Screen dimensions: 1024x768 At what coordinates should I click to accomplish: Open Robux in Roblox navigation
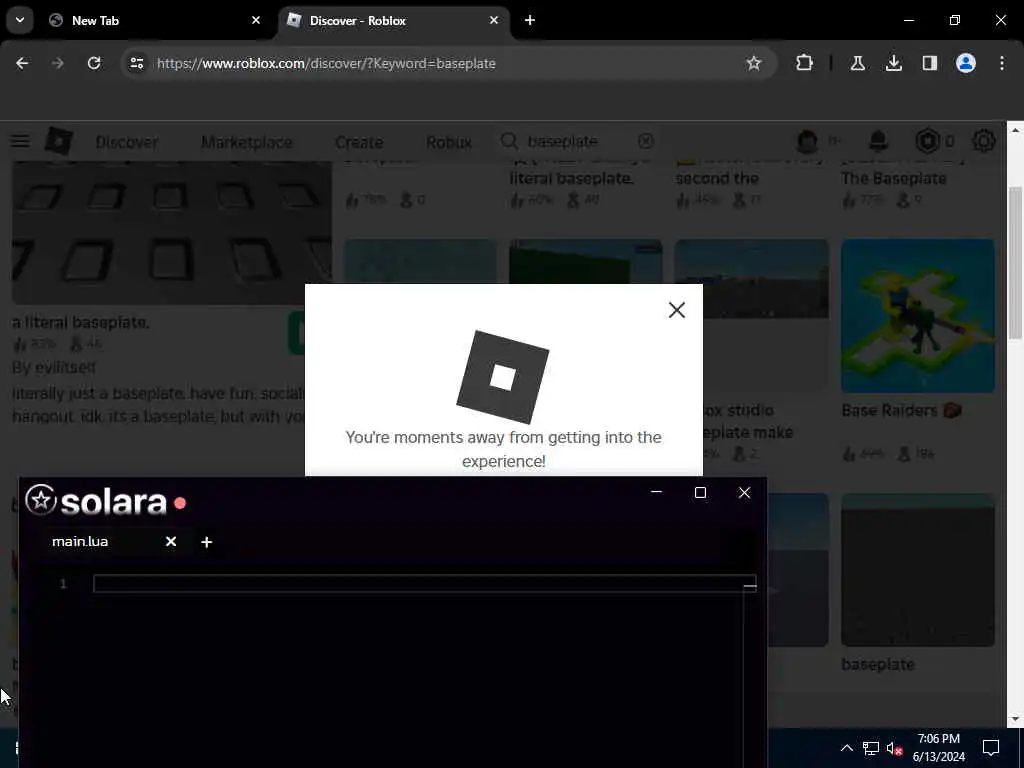pos(449,142)
